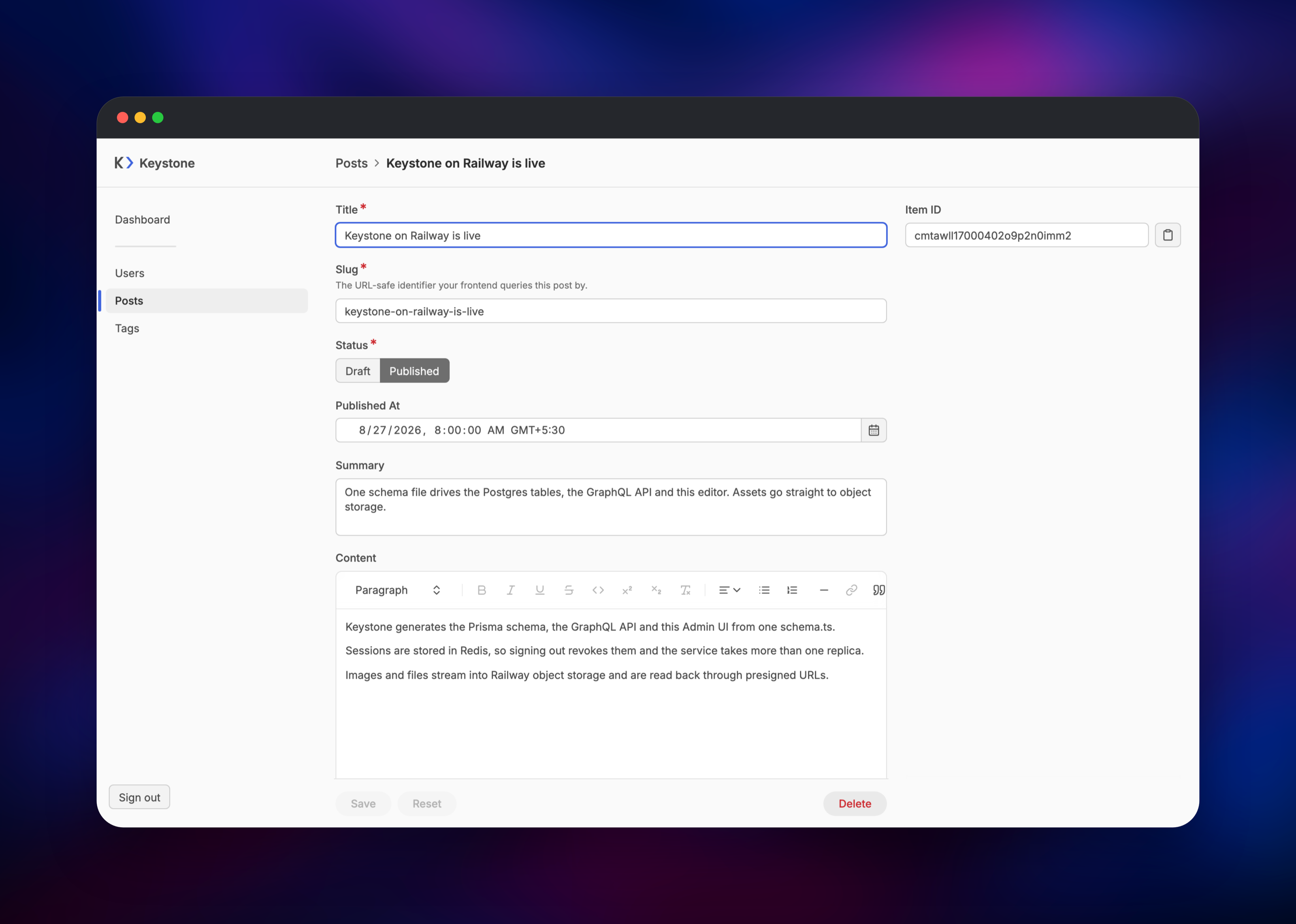Reset changes with the Reset button

[x=427, y=803]
